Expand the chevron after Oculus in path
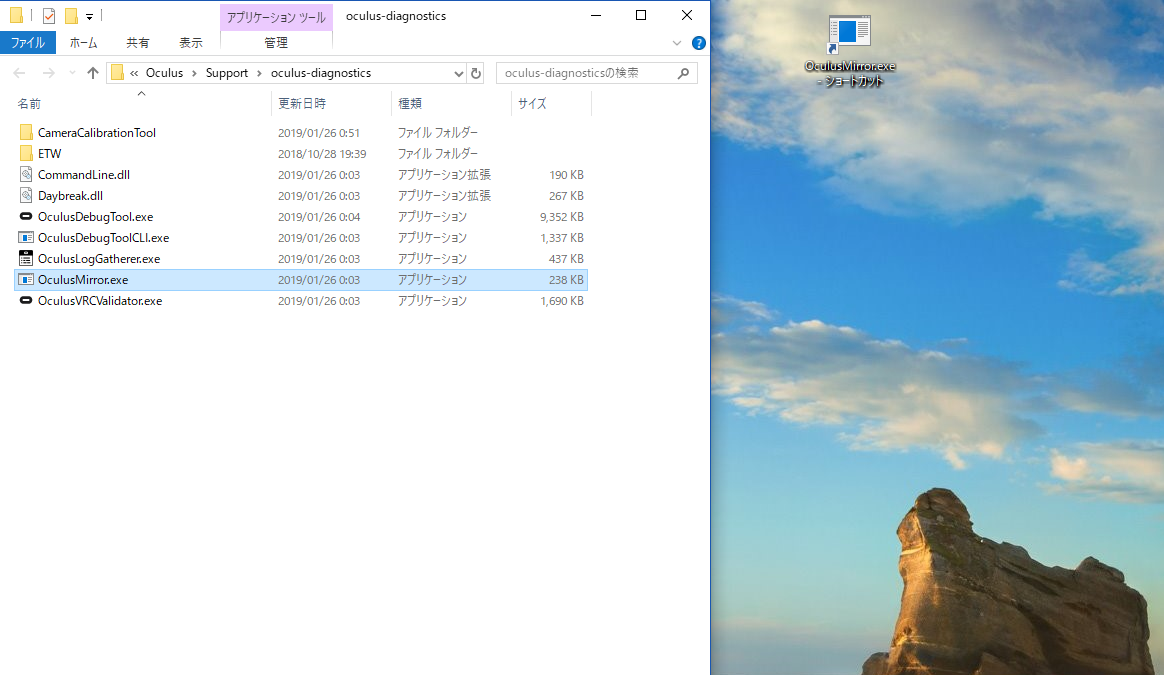Image resolution: width=1164 pixels, height=675 pixels. pos(194,73)
